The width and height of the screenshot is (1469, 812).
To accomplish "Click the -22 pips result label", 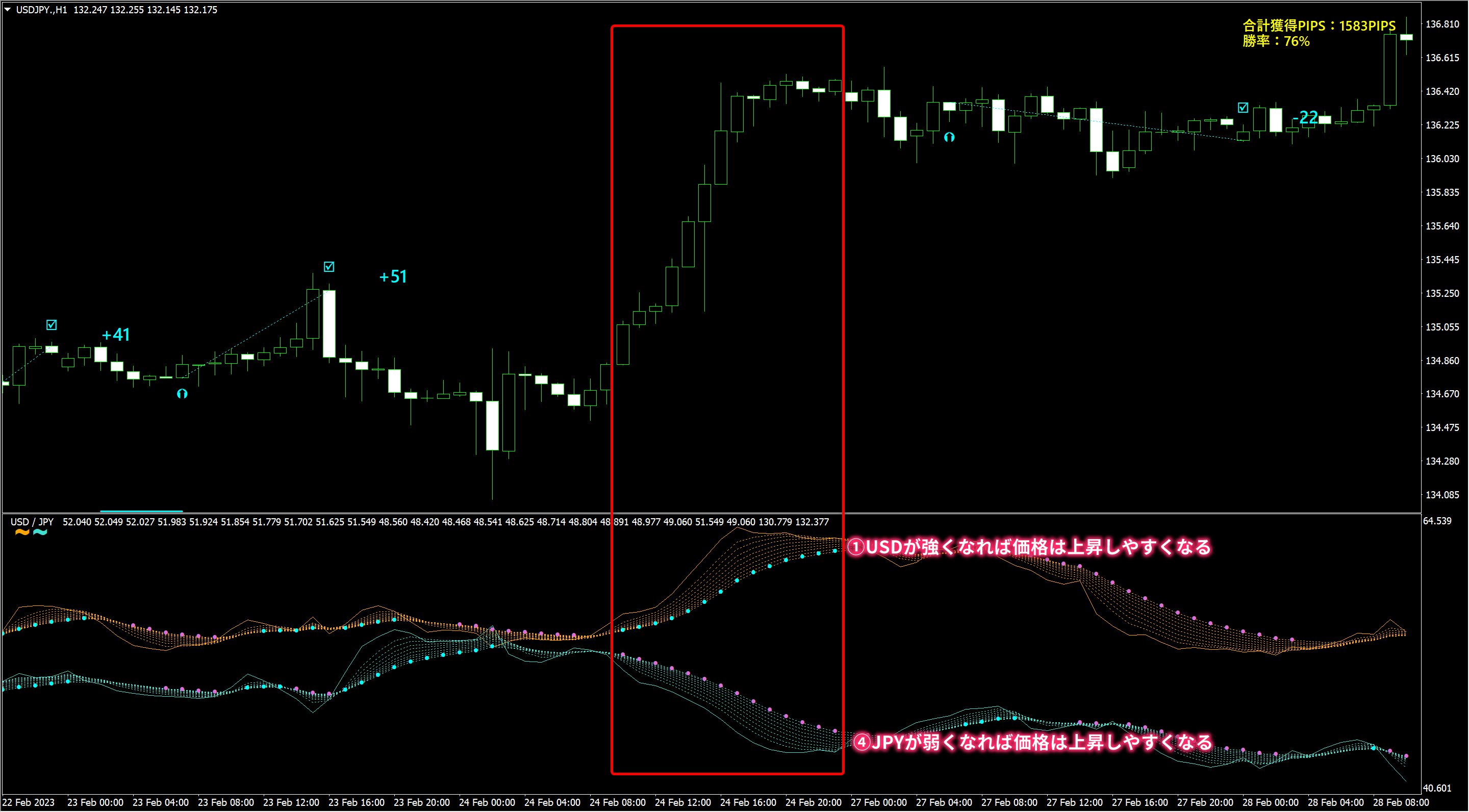I will (x=1305, y=117).
